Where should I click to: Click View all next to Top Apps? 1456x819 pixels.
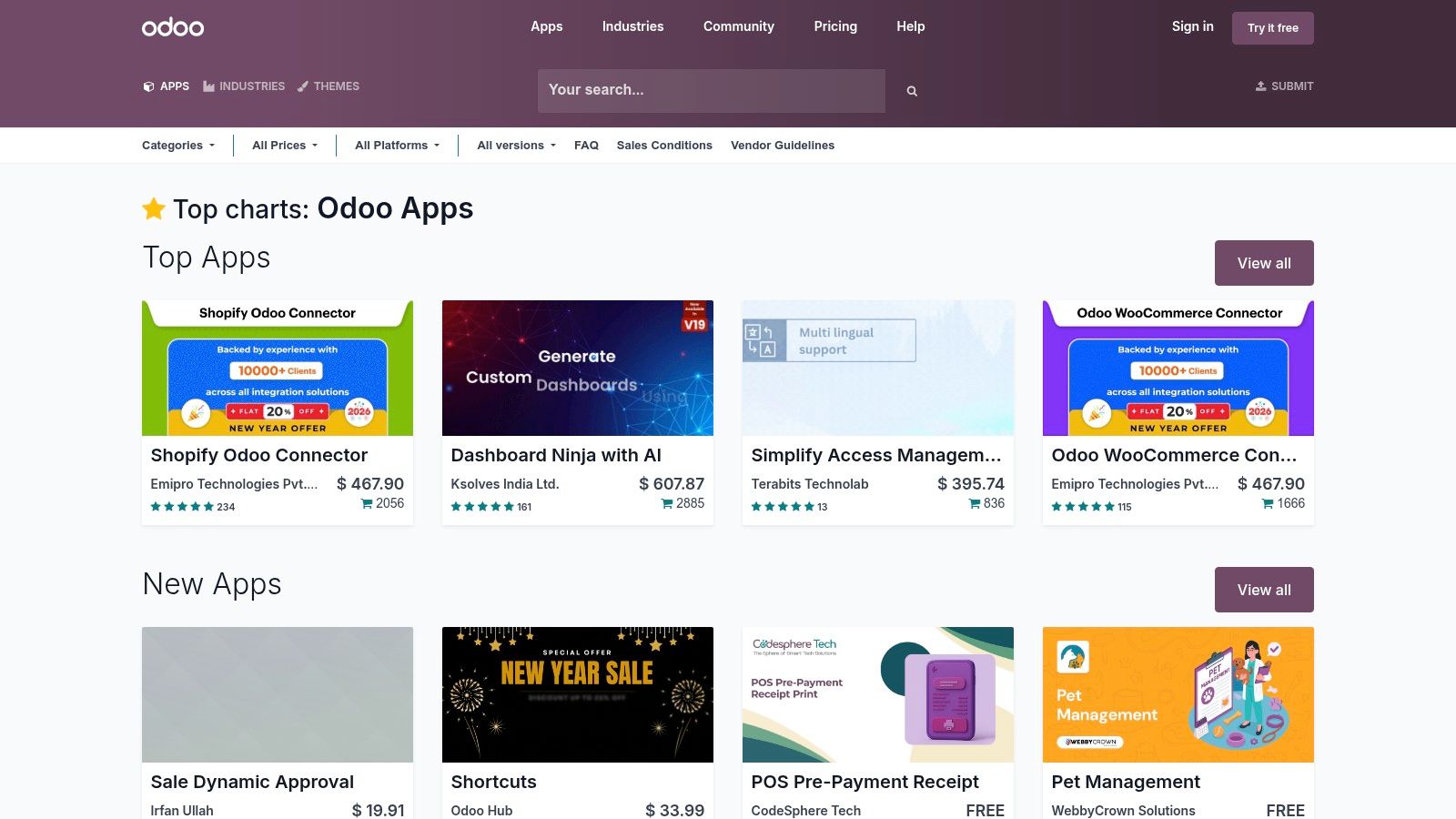point(1263,263)
